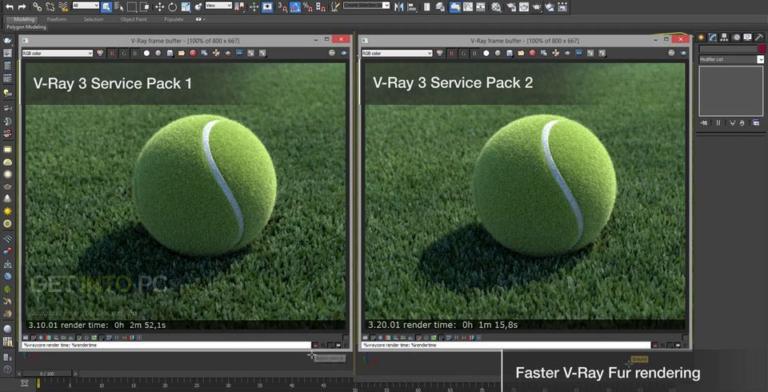Activate the Bind to Space Warp tool
The width and height of the screenshot is (768, 392).
63,7
